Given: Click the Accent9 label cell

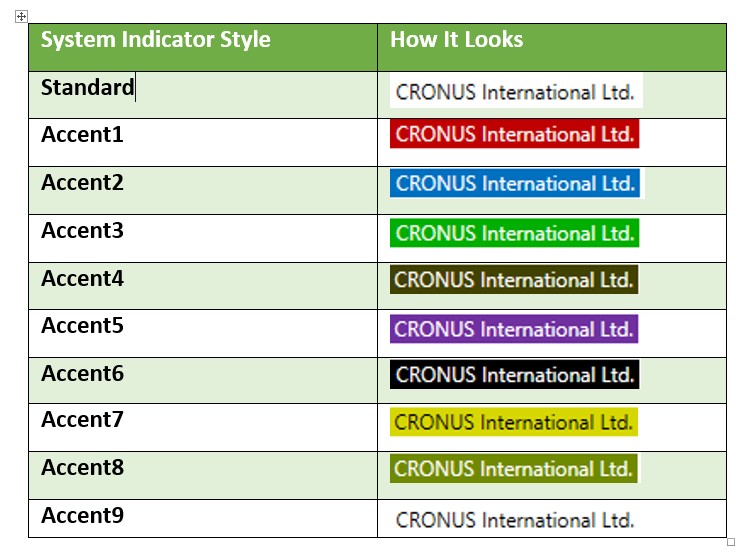Looking at the screenshot, I should coord(203,518).
